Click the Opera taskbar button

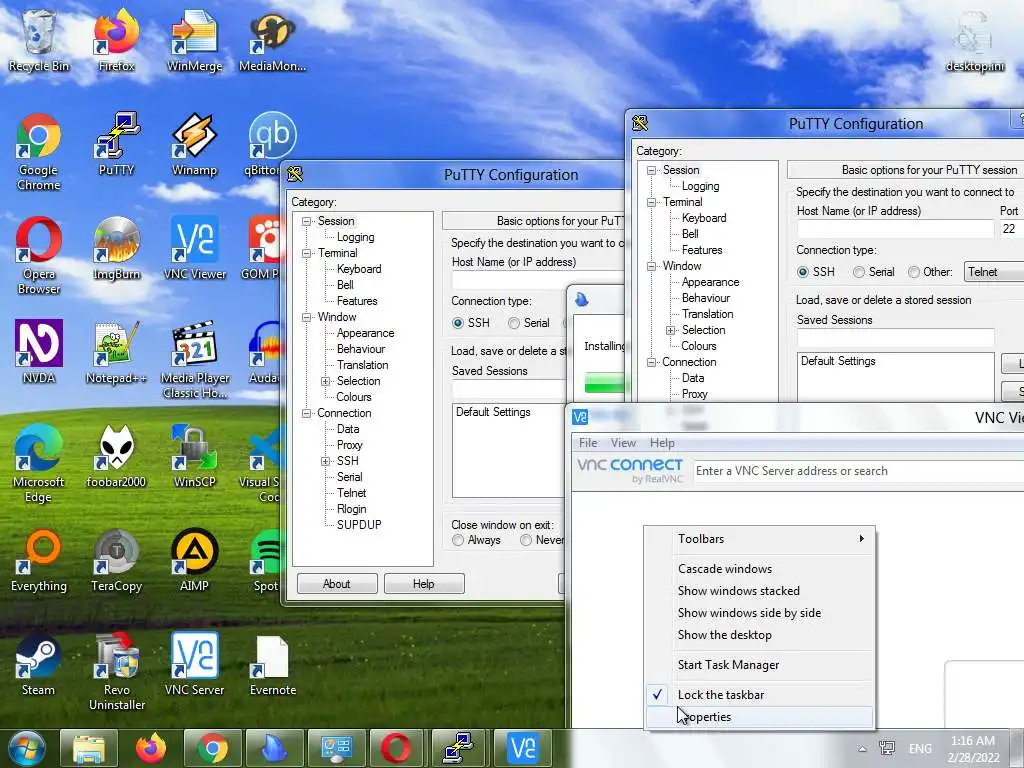(397, 748)
